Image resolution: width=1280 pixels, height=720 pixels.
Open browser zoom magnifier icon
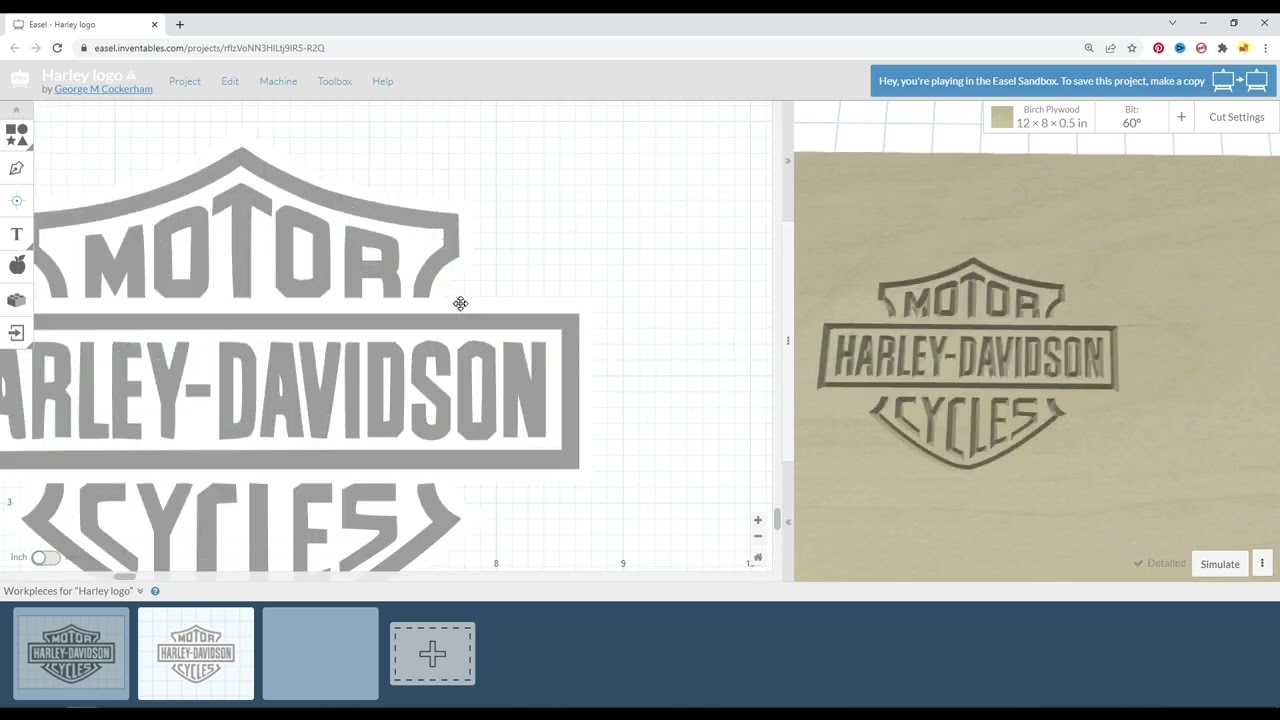pyautogui.click(x=1089, y=48)
